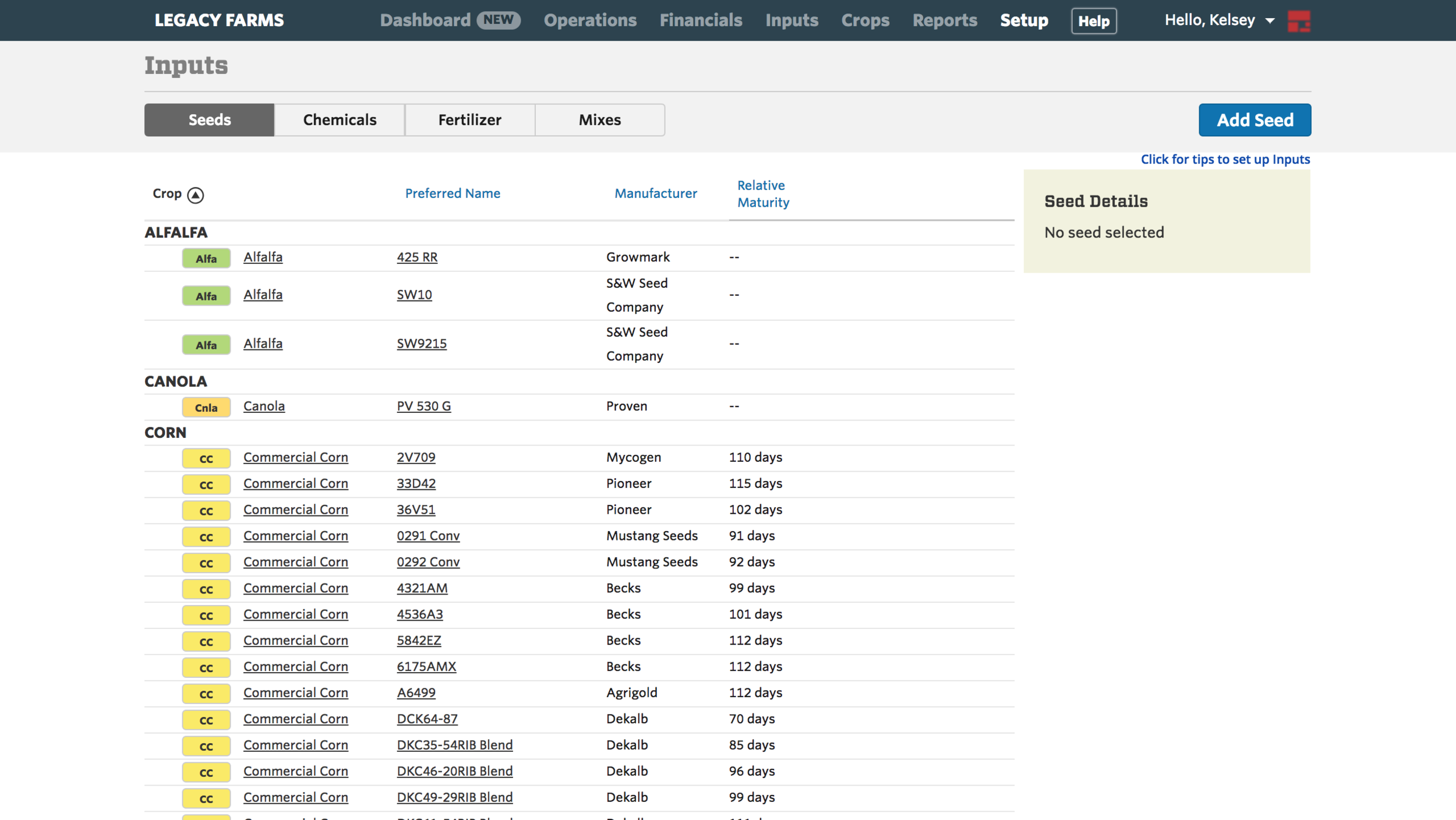
Task: Open the 0292 Conv seed link
Action: tap(428, 563)
